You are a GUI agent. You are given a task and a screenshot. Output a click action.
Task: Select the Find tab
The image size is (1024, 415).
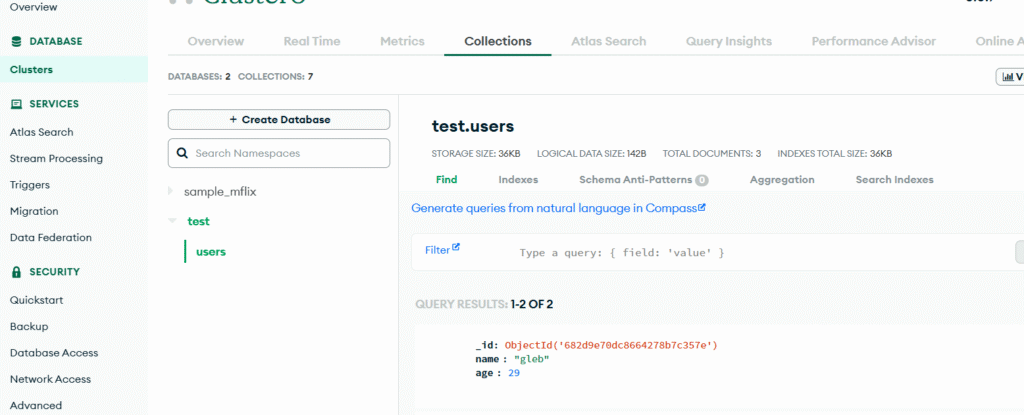pyautogui.click(x=447, y=180)
